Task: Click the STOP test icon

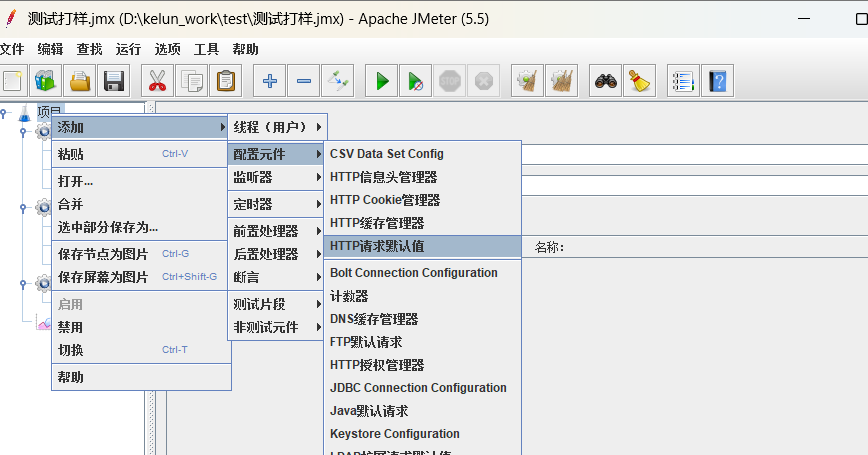Action: [450, 81]
